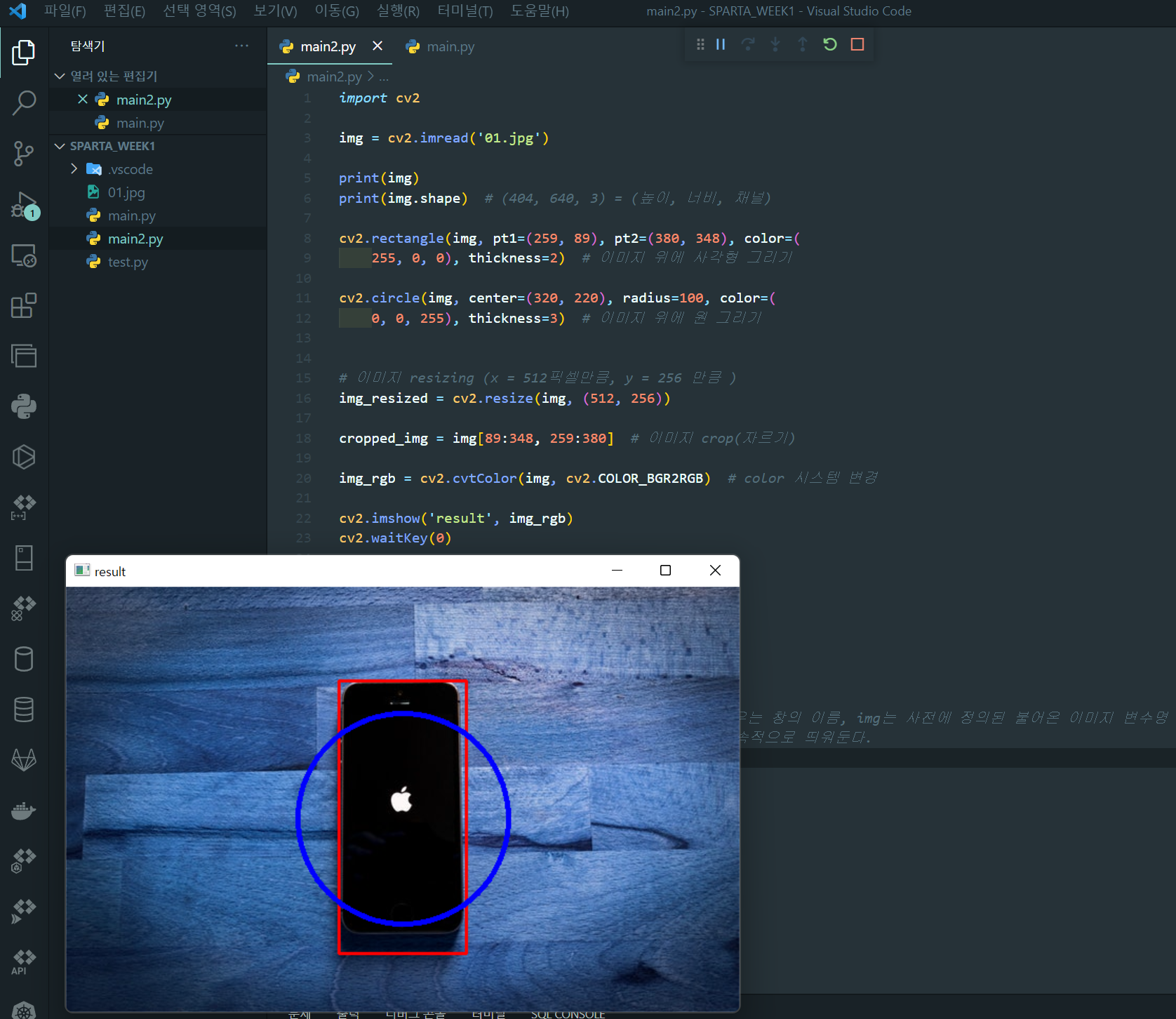Open the 실행(R) menu

[x=398, y=11]
